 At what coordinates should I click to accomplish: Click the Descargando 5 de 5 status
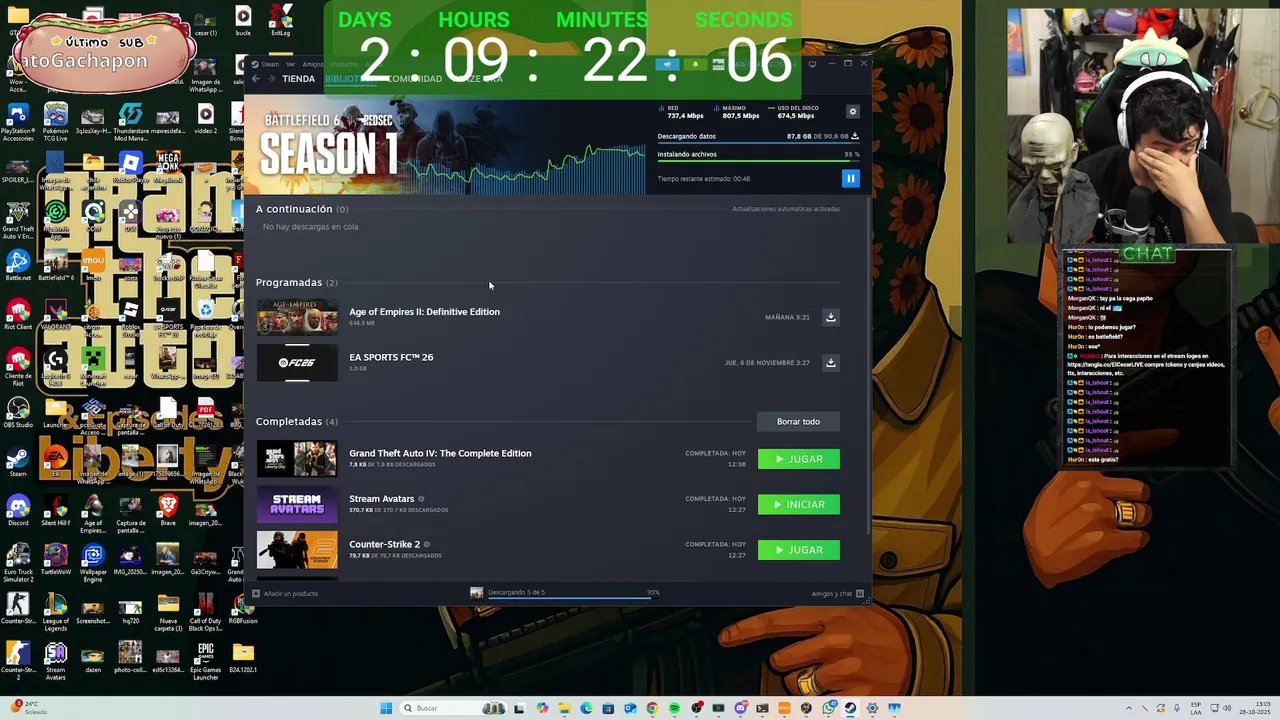click(x=516, y=592)
